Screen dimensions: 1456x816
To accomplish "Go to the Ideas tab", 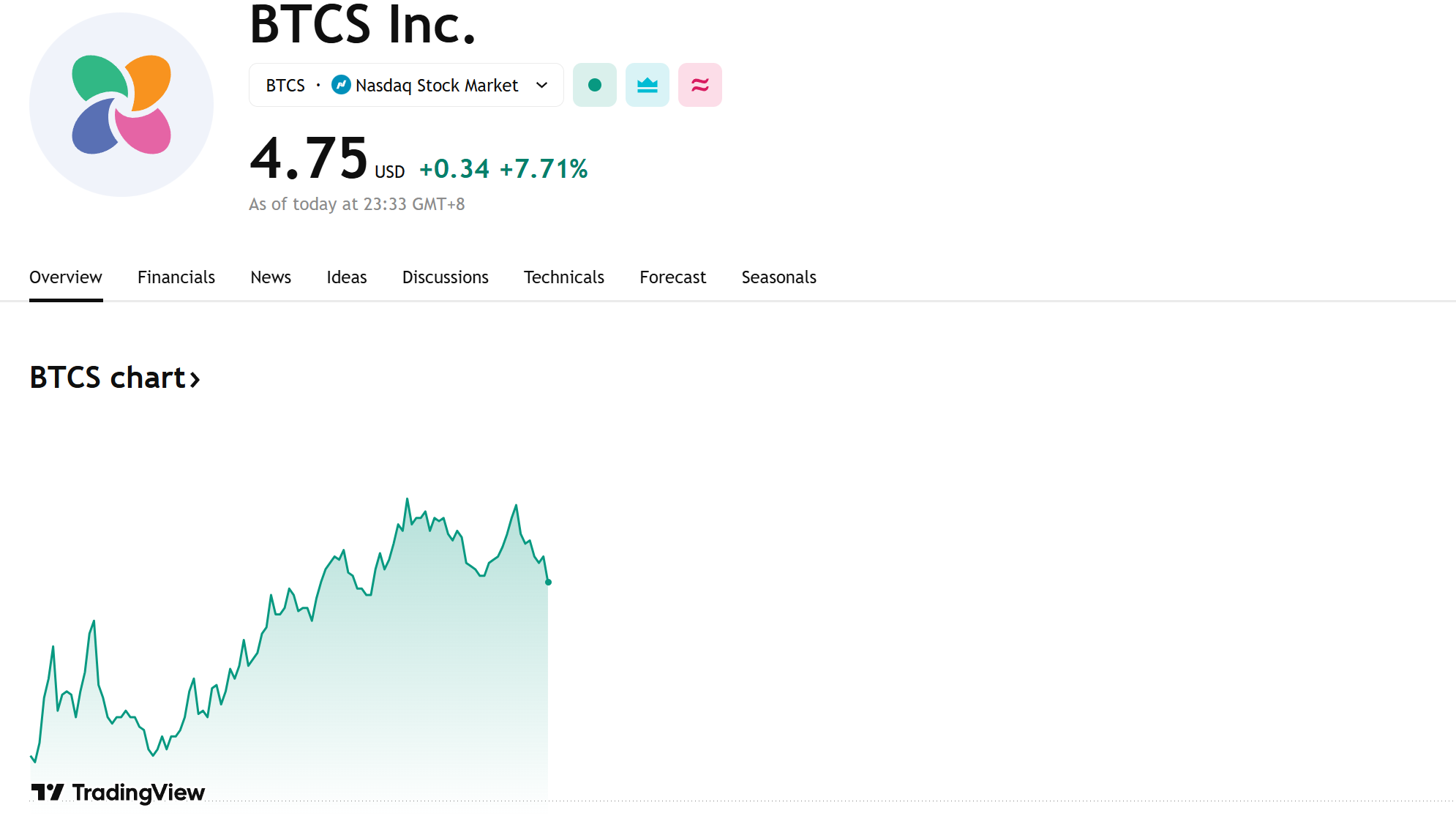I will pos(346,277).
